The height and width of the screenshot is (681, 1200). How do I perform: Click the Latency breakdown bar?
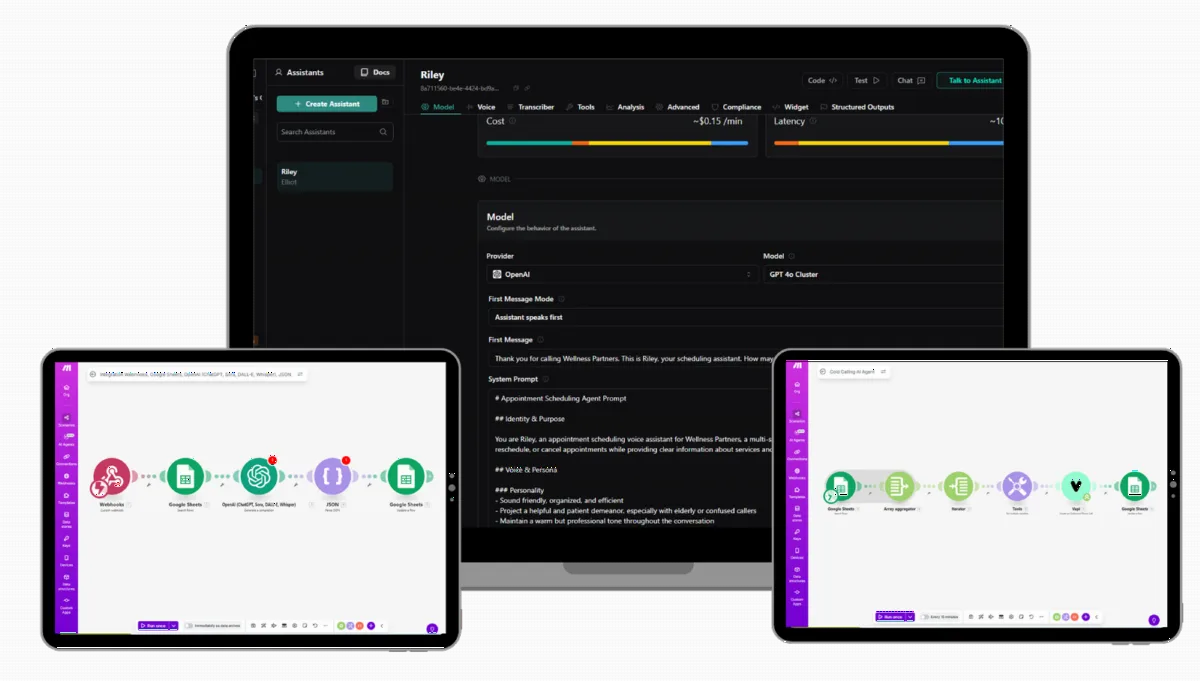click(x=889, y=143)
